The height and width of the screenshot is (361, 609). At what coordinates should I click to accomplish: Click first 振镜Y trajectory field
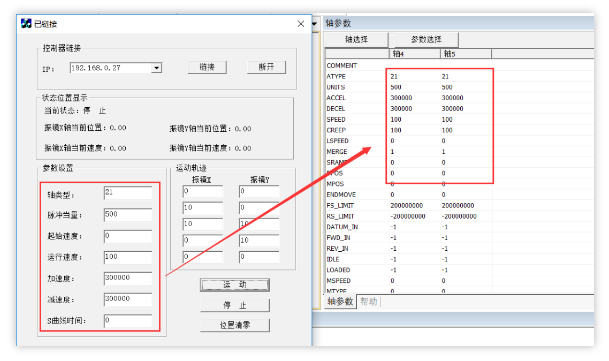pos(259,192)
